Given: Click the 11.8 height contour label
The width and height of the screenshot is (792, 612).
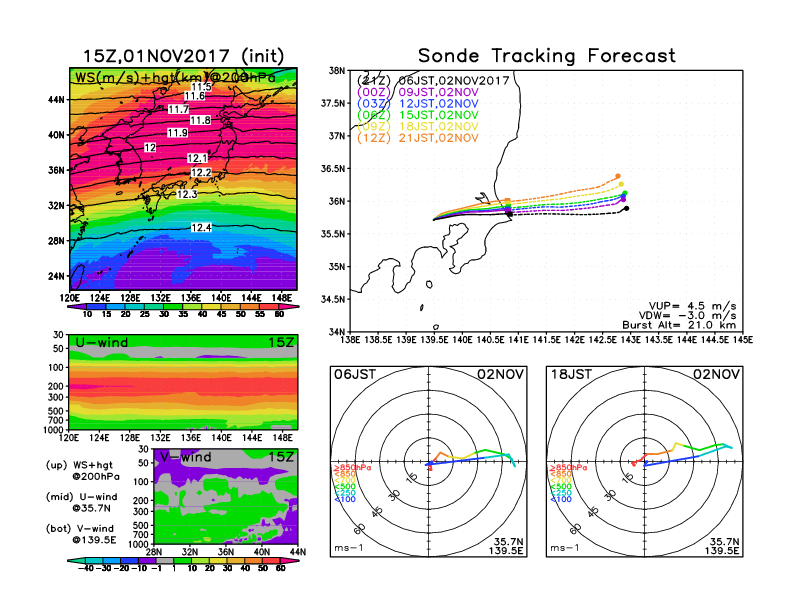Looking at the screenshot, I should (x=201, y=120).
